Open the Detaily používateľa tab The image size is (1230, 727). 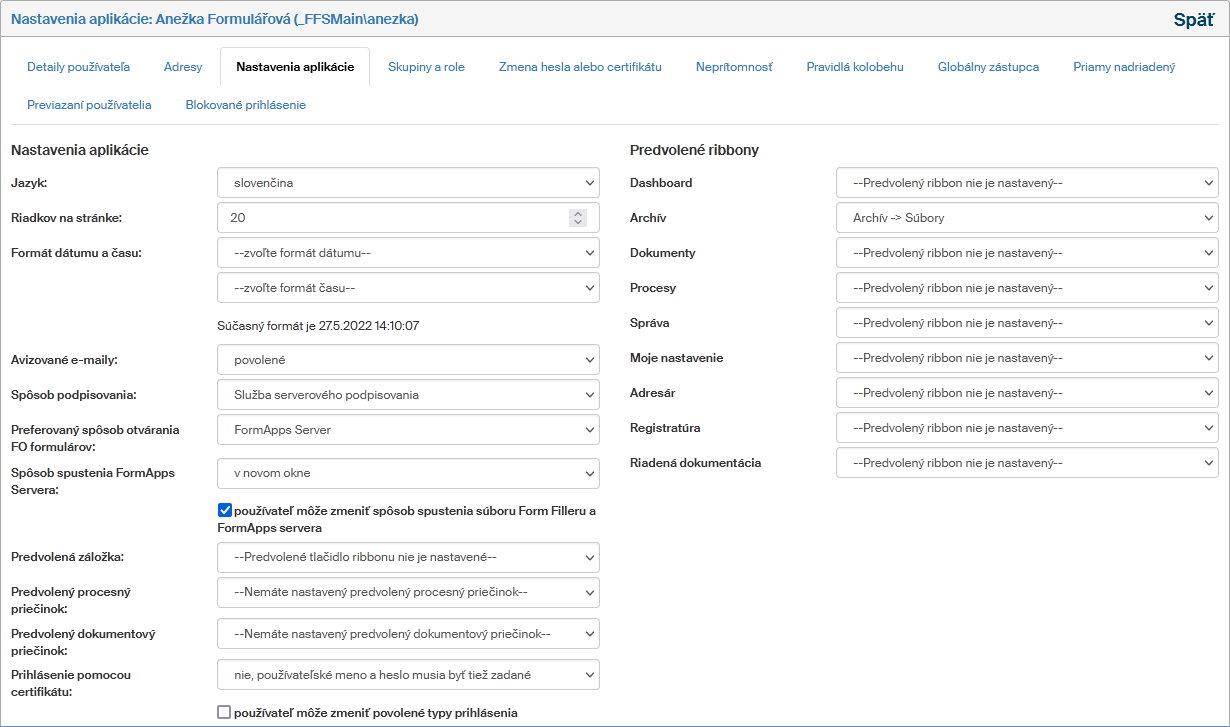(x=78, y=67)
